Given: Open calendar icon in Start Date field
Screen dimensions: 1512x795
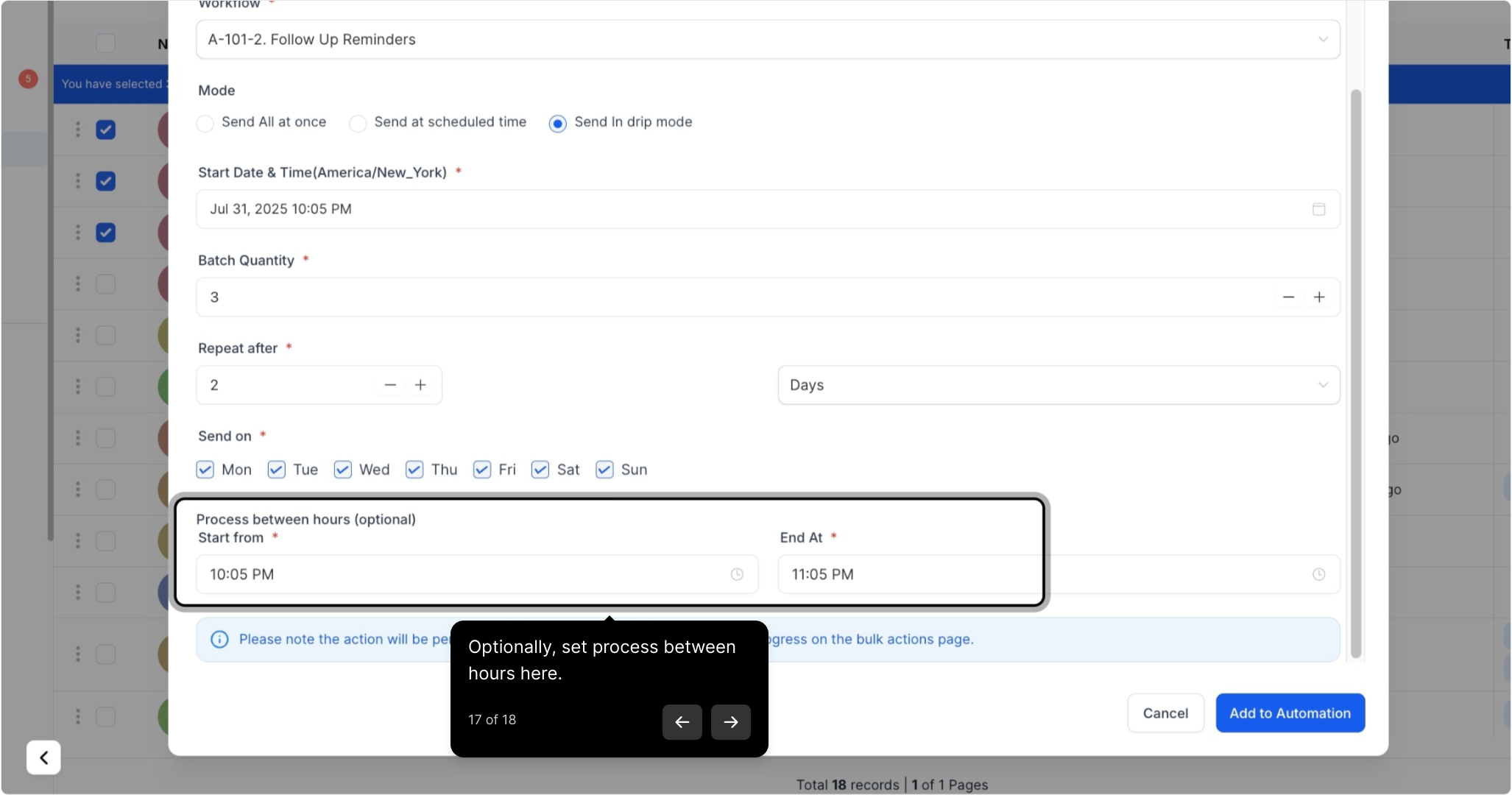Looking at the screenshot, I should point(1318,209).
